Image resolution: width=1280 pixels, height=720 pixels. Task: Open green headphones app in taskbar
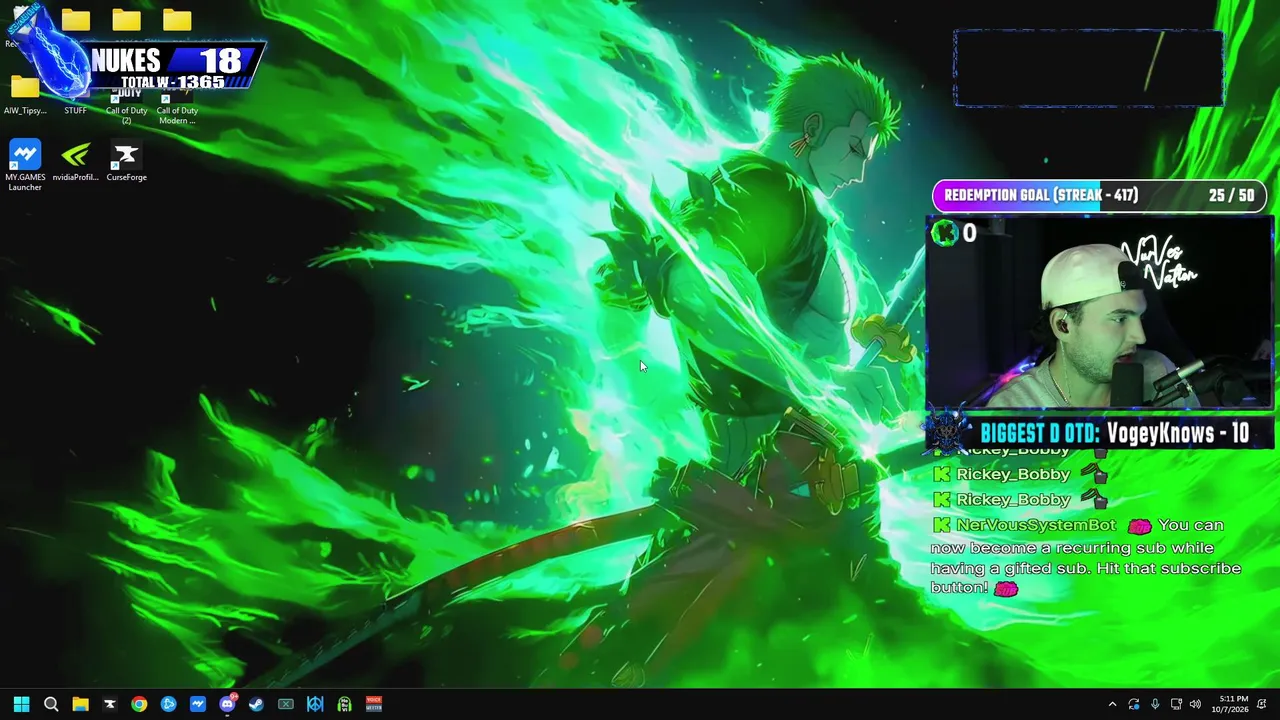(x=344, y=704)
